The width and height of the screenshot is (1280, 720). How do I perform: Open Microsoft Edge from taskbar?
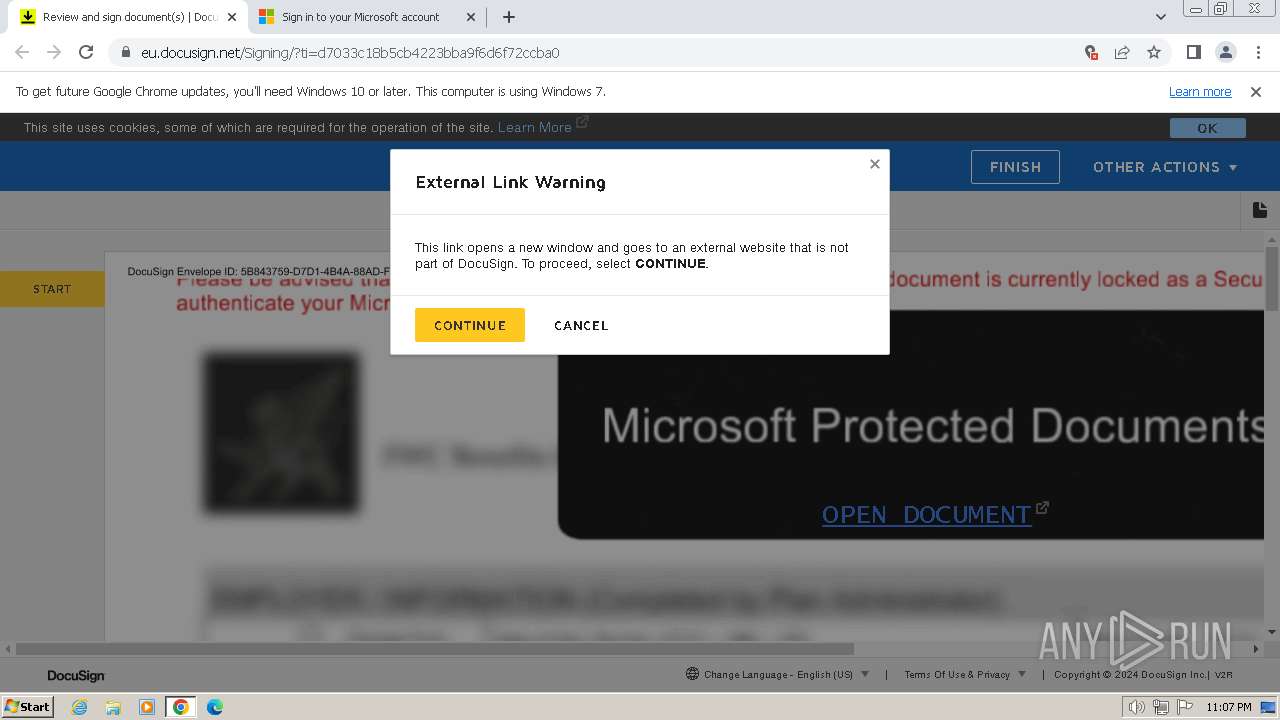215,707
